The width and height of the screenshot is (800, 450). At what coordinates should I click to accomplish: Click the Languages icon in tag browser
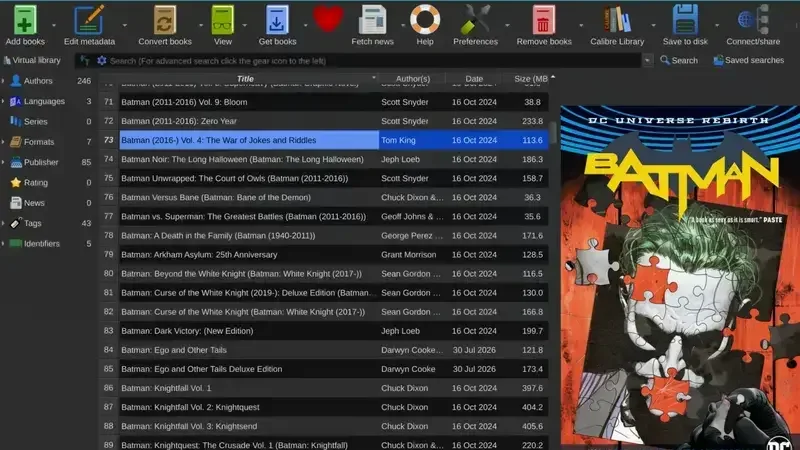pyautogui.click(x=16, y=101)
